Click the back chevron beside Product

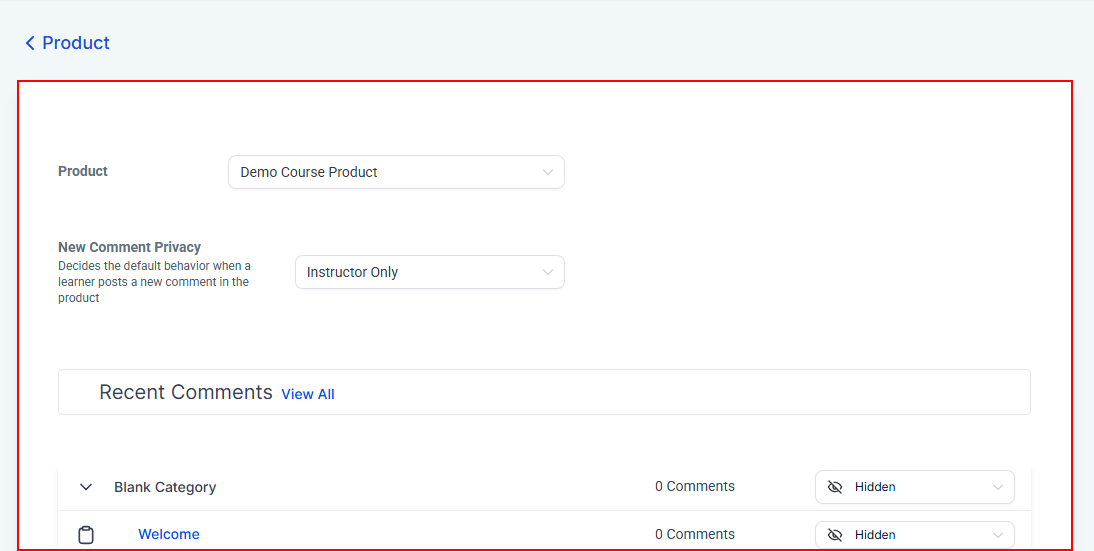pyautogui.click(x=30, y=43)
